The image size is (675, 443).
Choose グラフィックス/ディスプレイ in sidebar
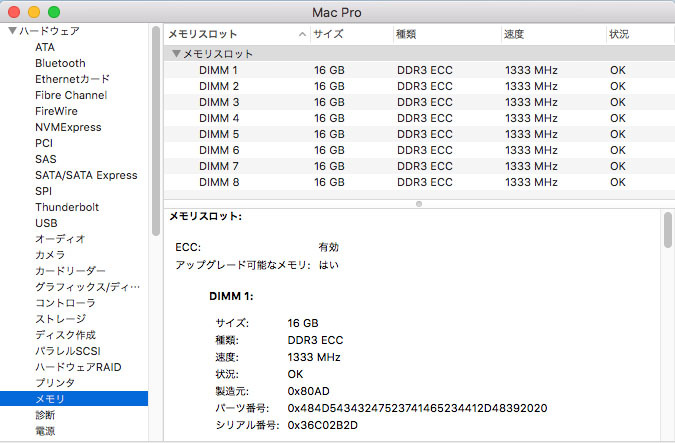click(x=88, y=287)
